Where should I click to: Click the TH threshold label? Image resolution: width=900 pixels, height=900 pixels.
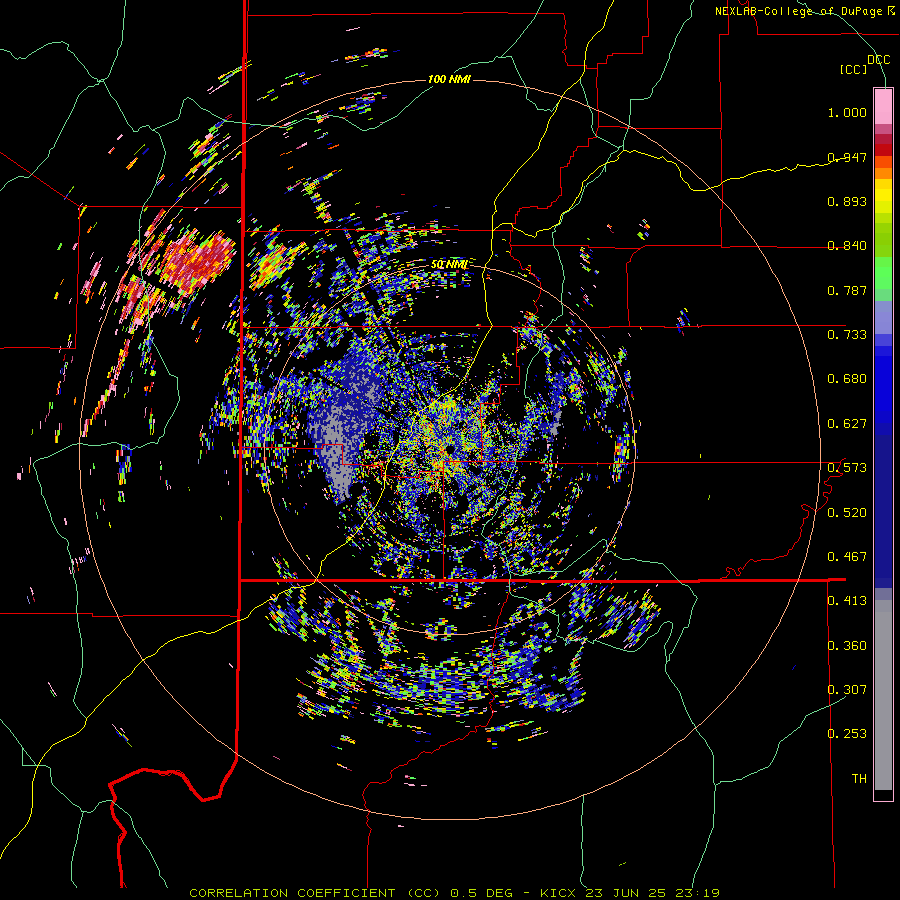point(859,779)
